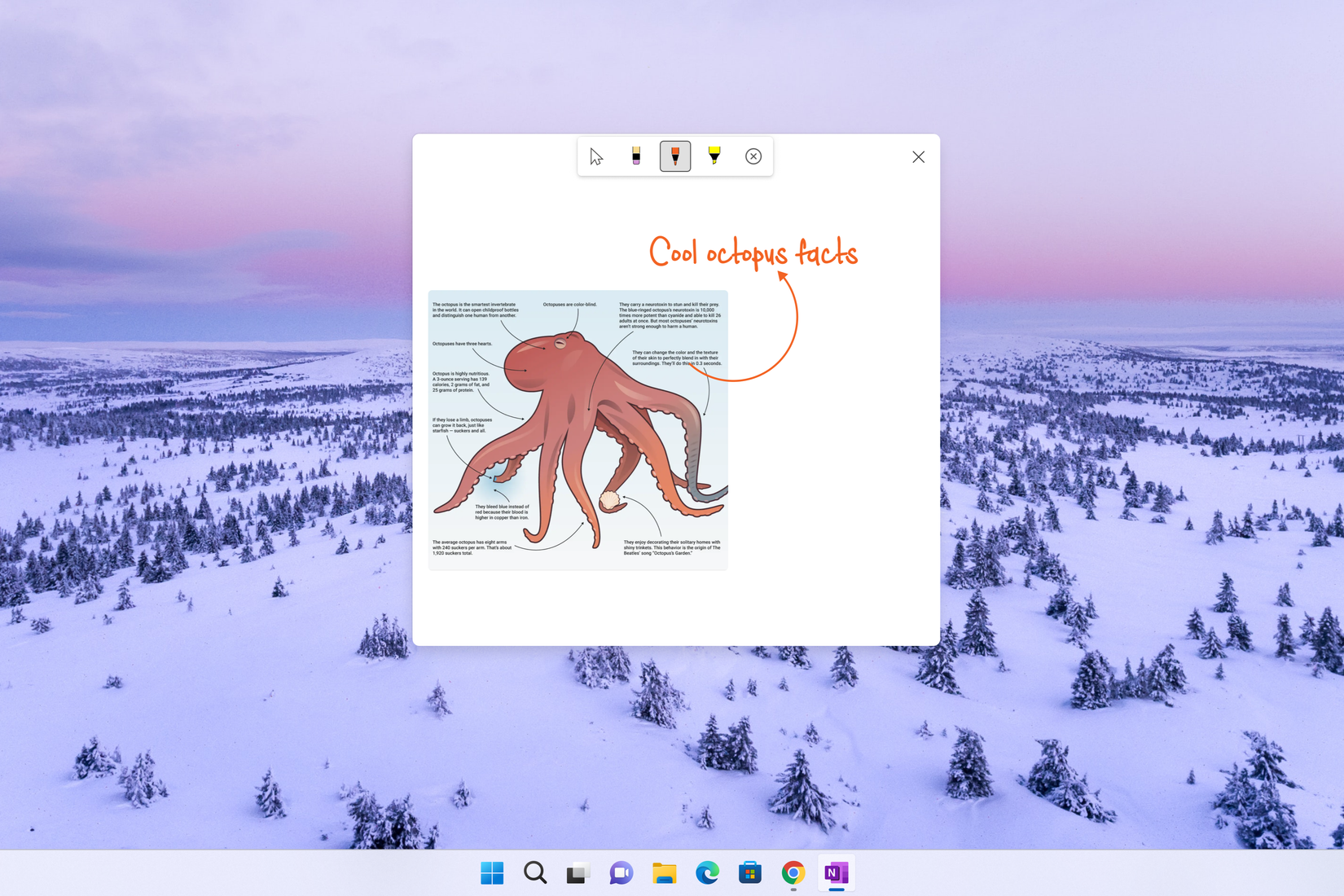Open Task View from the taskbar

(x=578, y=873)
